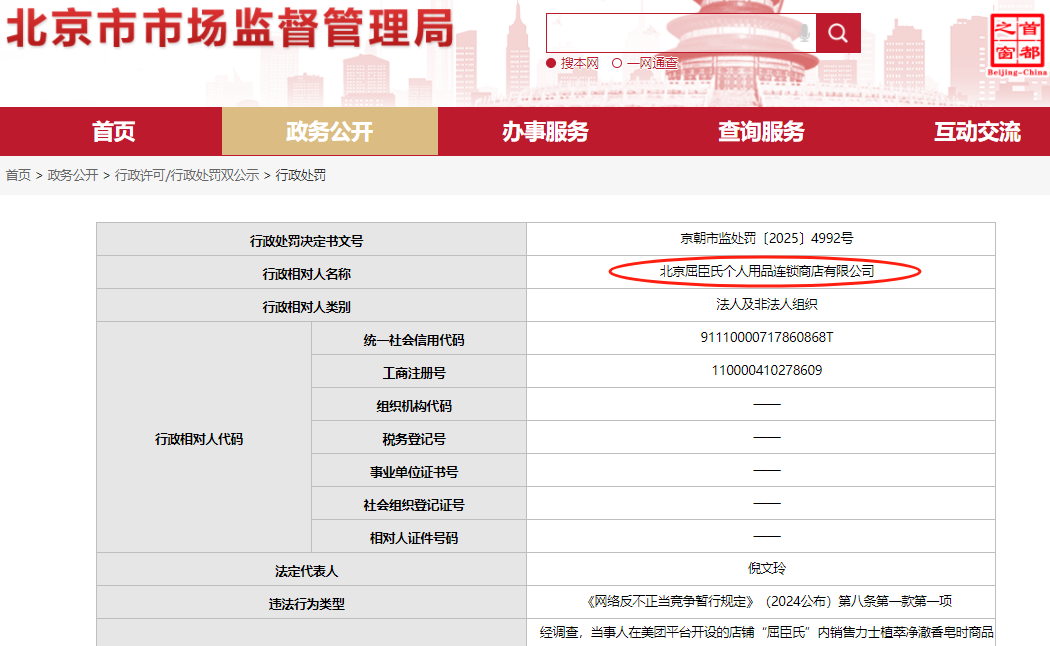This screenshot has width=1050, height=646.
Task: Select the document number 京朝市监处罚〔2025〕4992号
Action: [767, 238]
